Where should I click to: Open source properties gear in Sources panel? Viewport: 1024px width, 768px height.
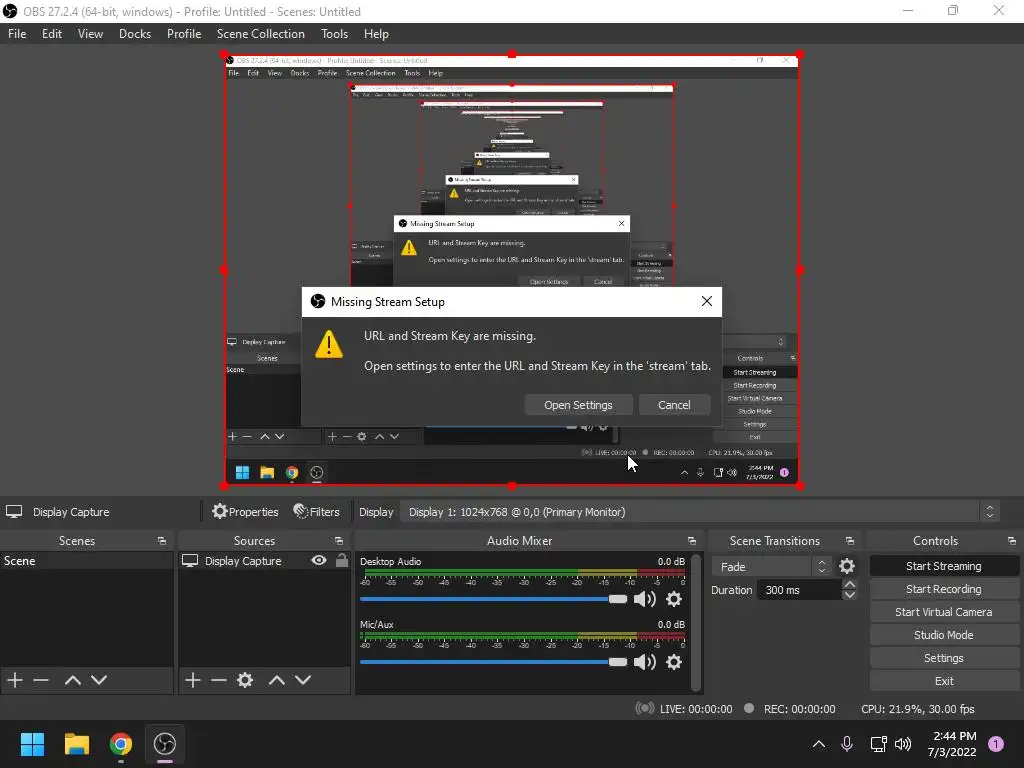tap(245, 680)
